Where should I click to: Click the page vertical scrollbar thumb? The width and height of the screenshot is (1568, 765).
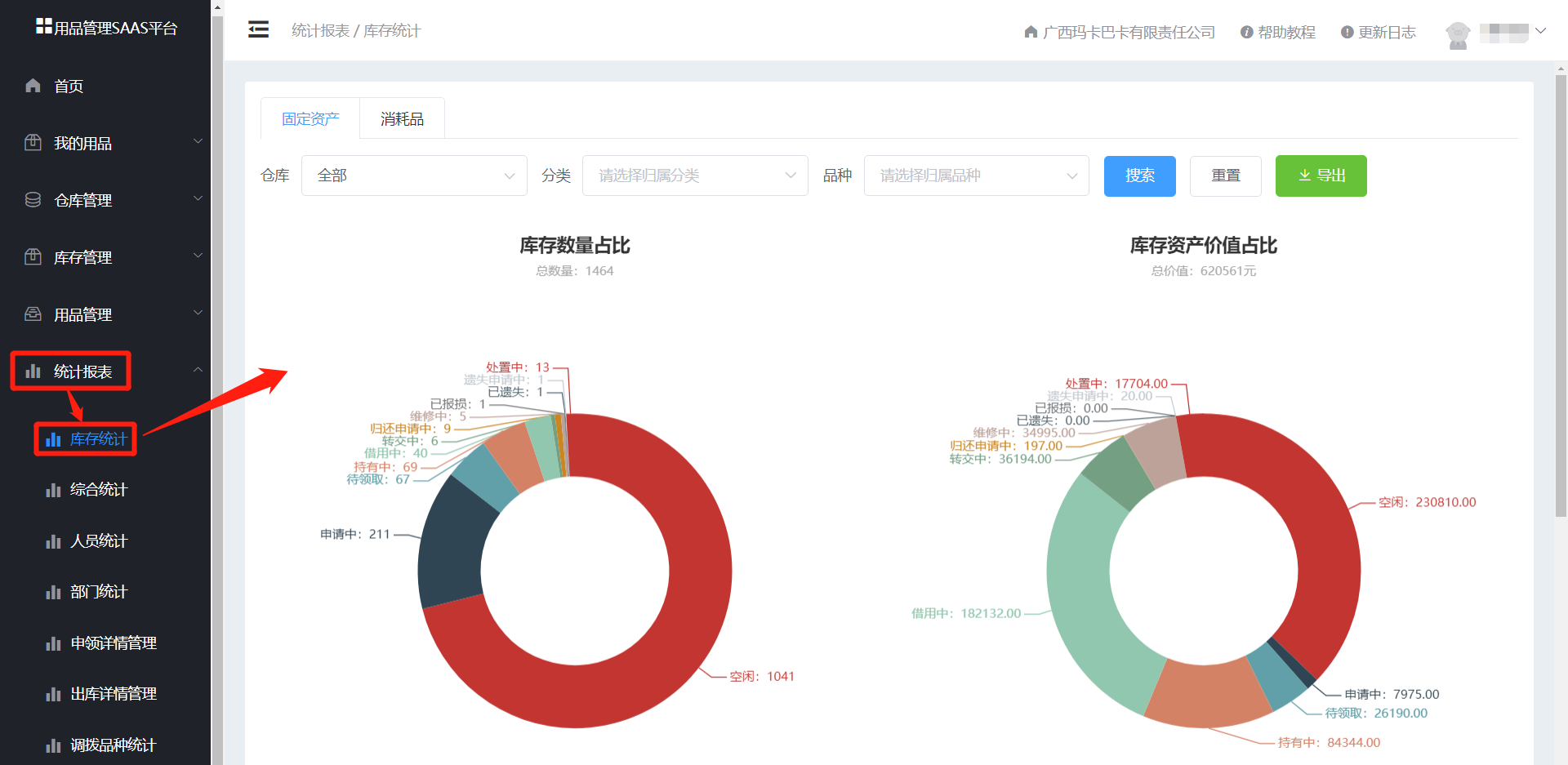click(1561, 296)
